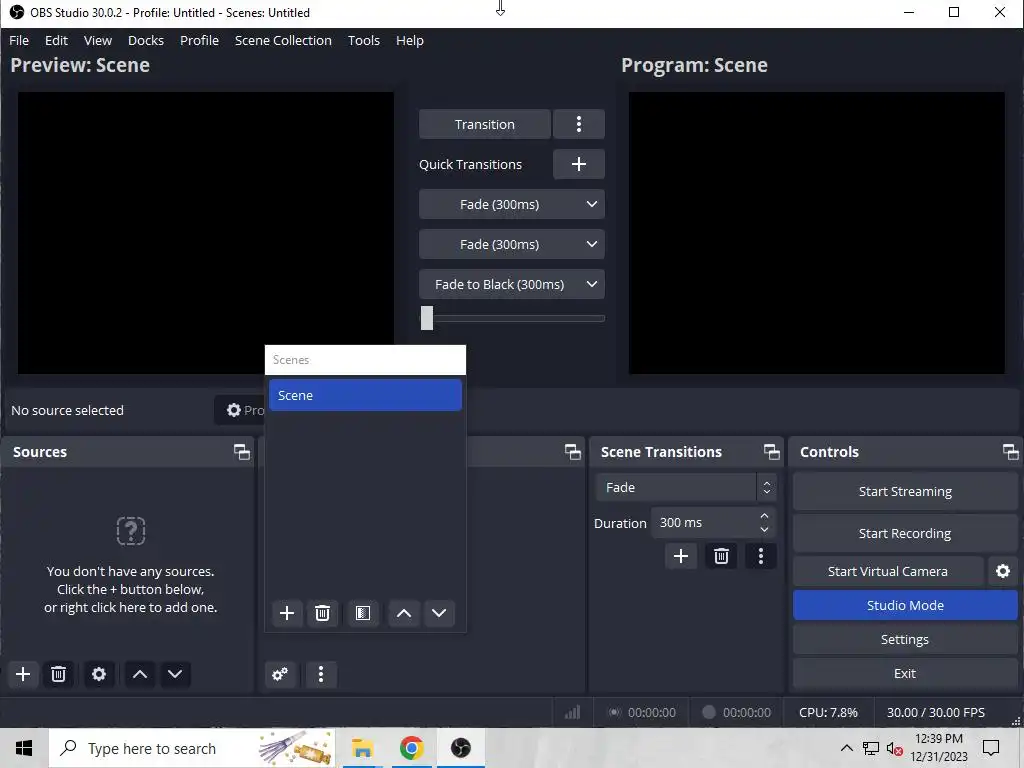Move scene down in Scenes dock
Viewport: 1024px width, 768px height.
pyautogui.click(x=439, y=613)
